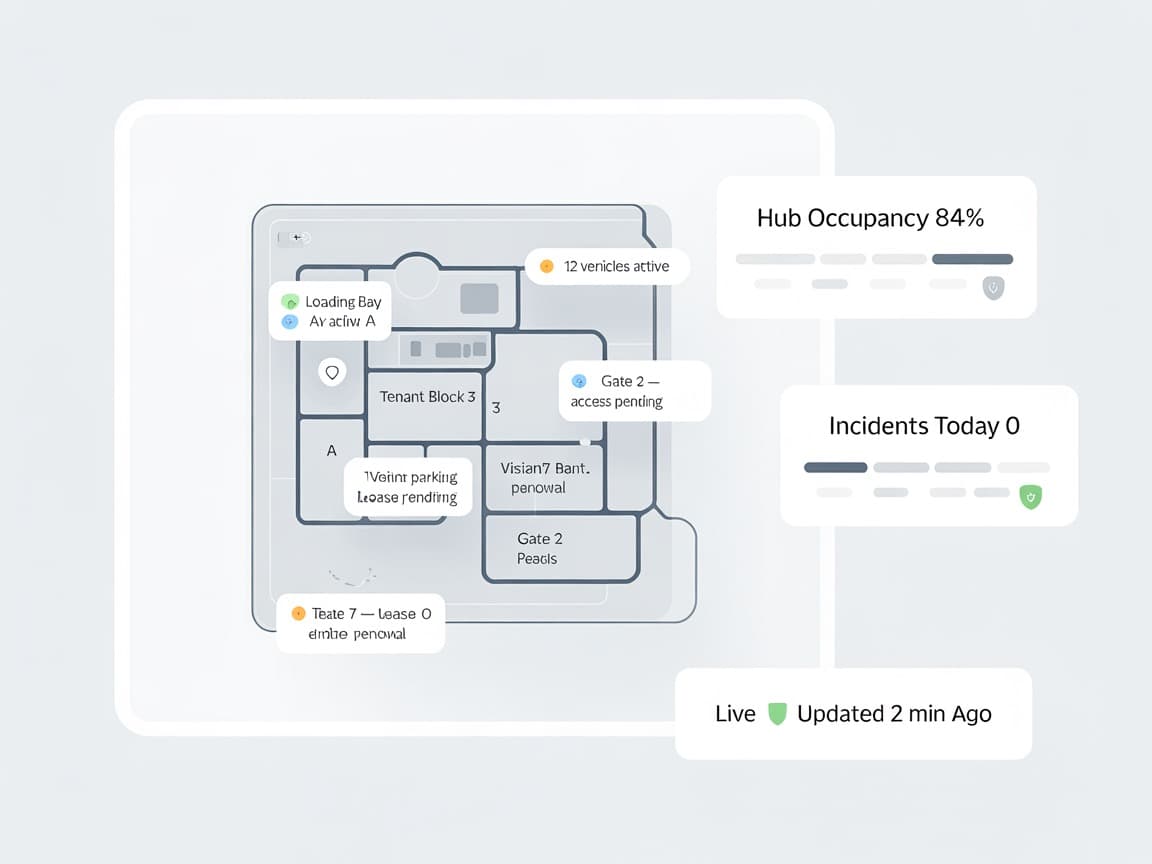Click the blue Gate 2 access pending icon
The height and width of the screenshot is (864, 1152).
578,381
